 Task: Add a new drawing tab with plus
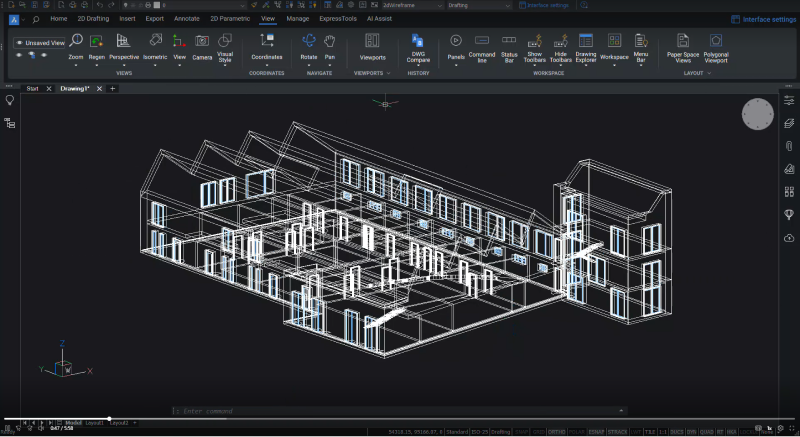[113, 89]
